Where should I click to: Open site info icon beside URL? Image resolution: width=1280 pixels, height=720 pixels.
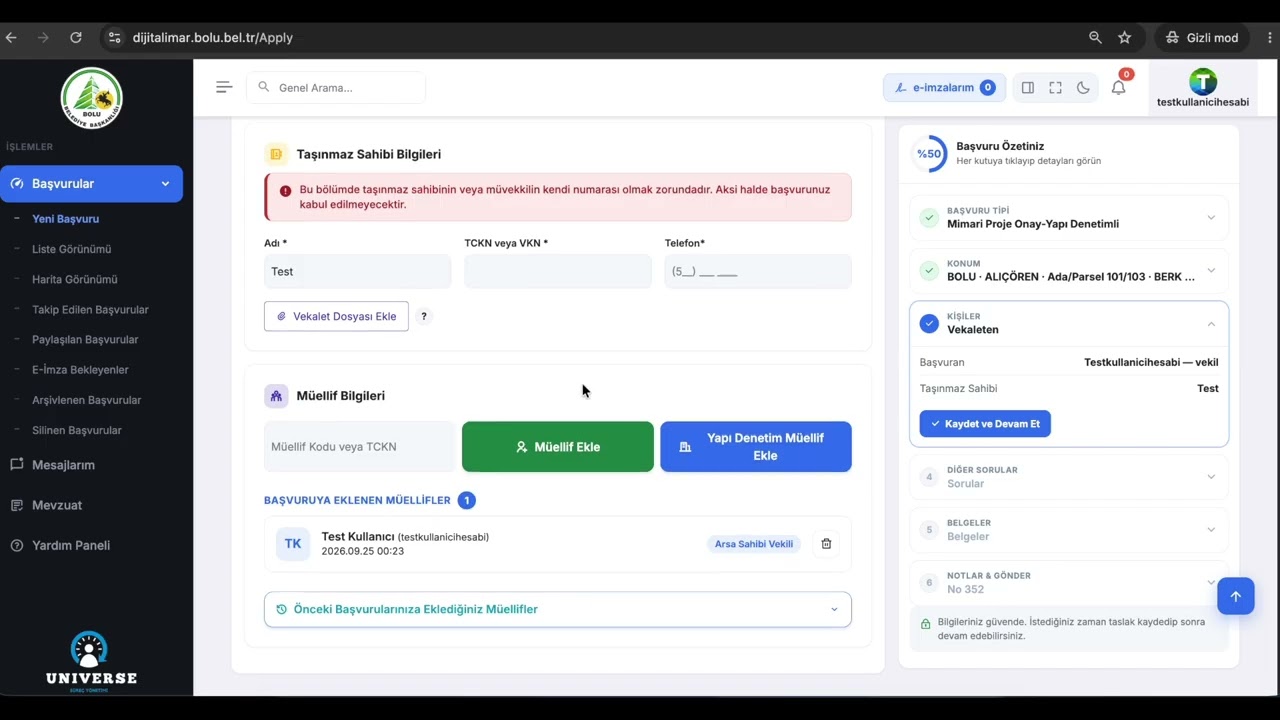tap(114, 37)
